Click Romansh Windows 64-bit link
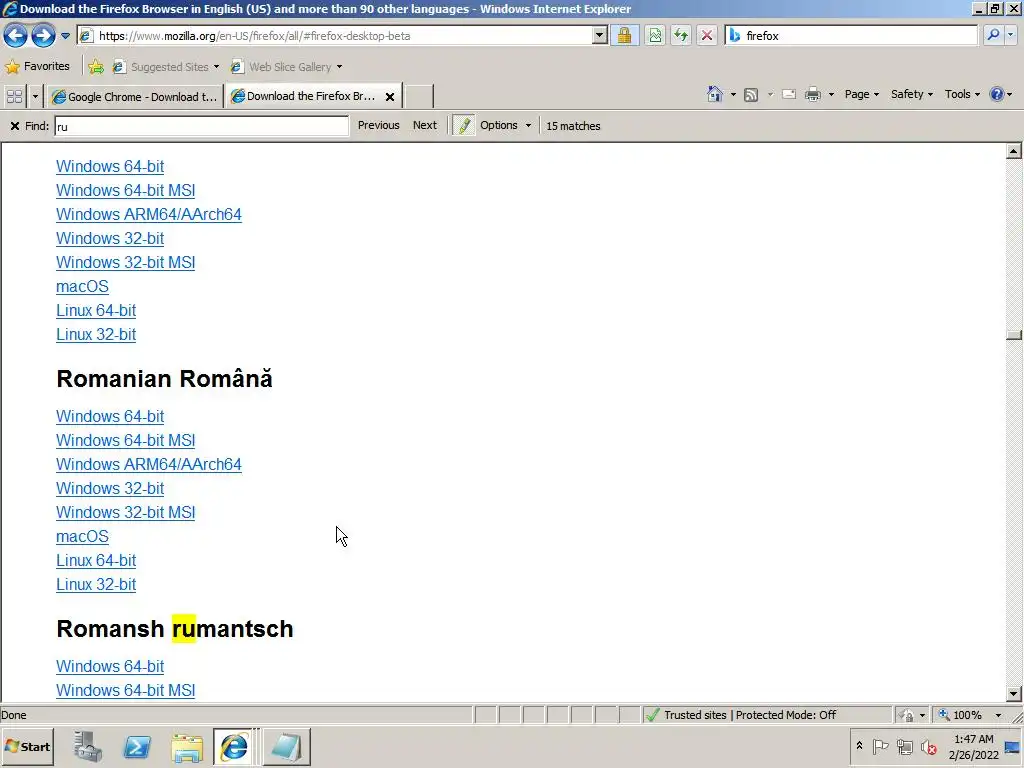 (110, 666)
